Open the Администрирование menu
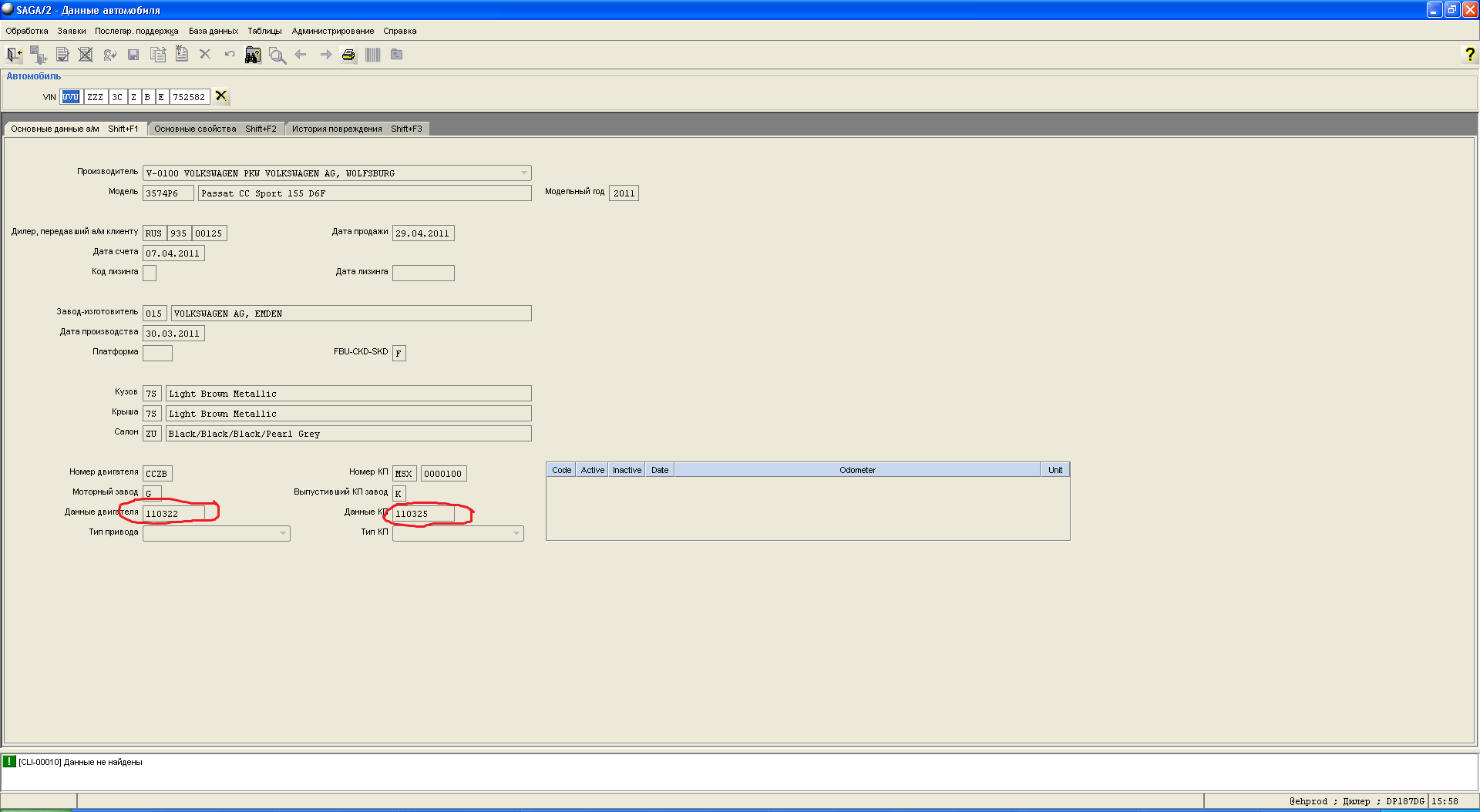The height and width of the screenshot is (812, 1480). [x=332, y=31]
